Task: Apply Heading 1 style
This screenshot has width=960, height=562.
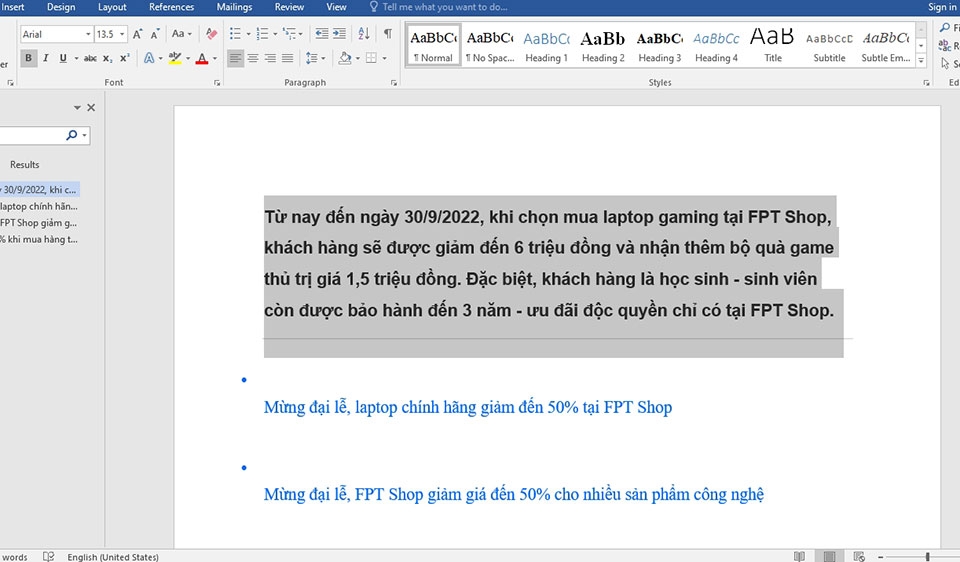Action: (x=546, y=45)
